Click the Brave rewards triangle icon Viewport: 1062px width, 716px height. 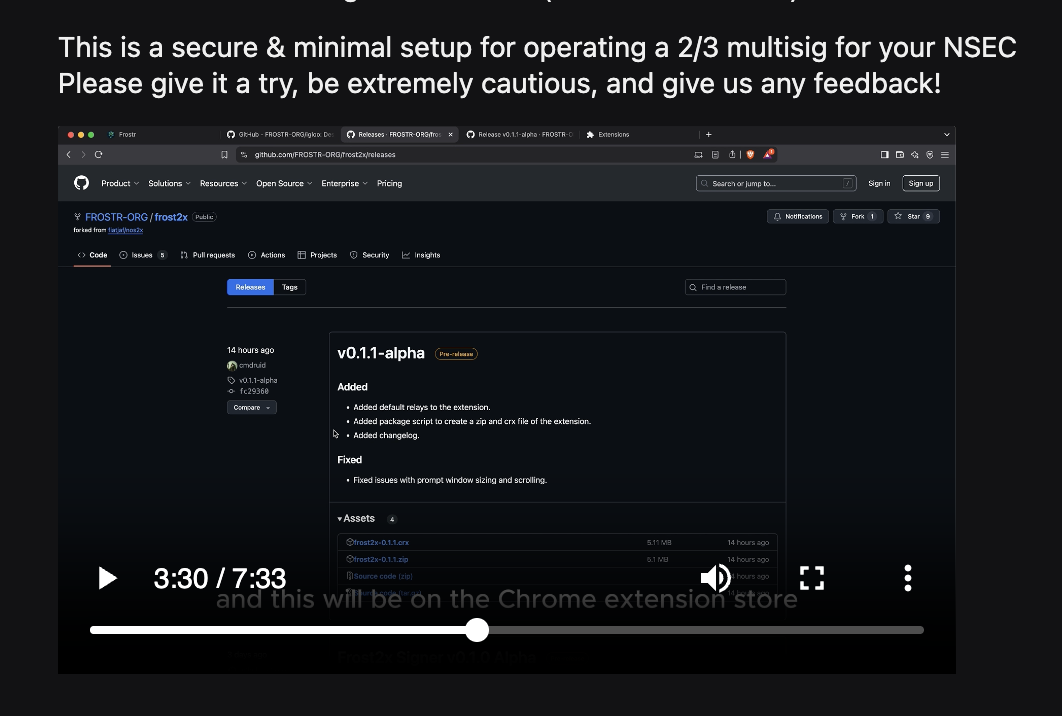[x=768, y=154]
